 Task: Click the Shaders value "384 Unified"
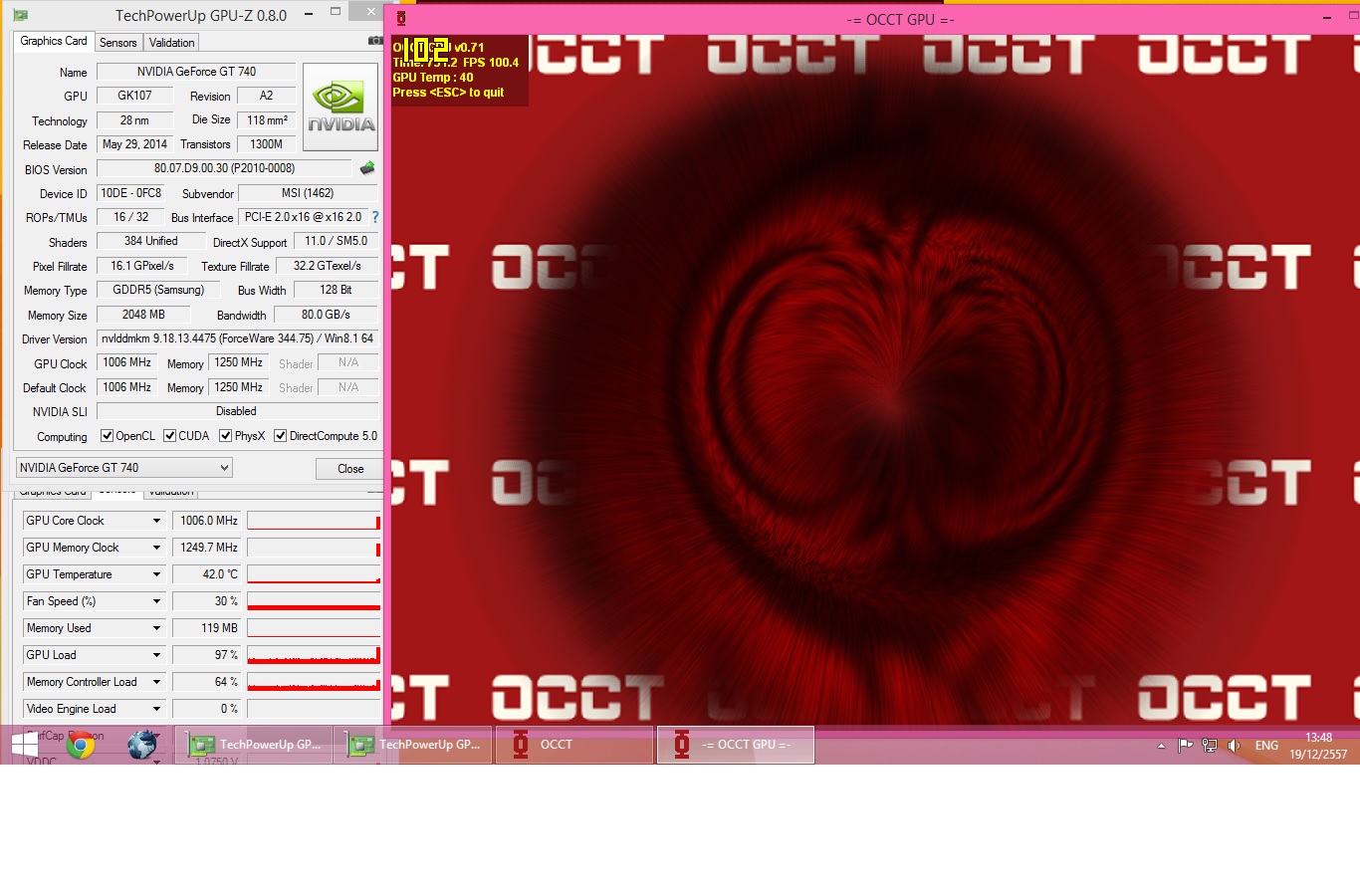click(x=150, y=241)
